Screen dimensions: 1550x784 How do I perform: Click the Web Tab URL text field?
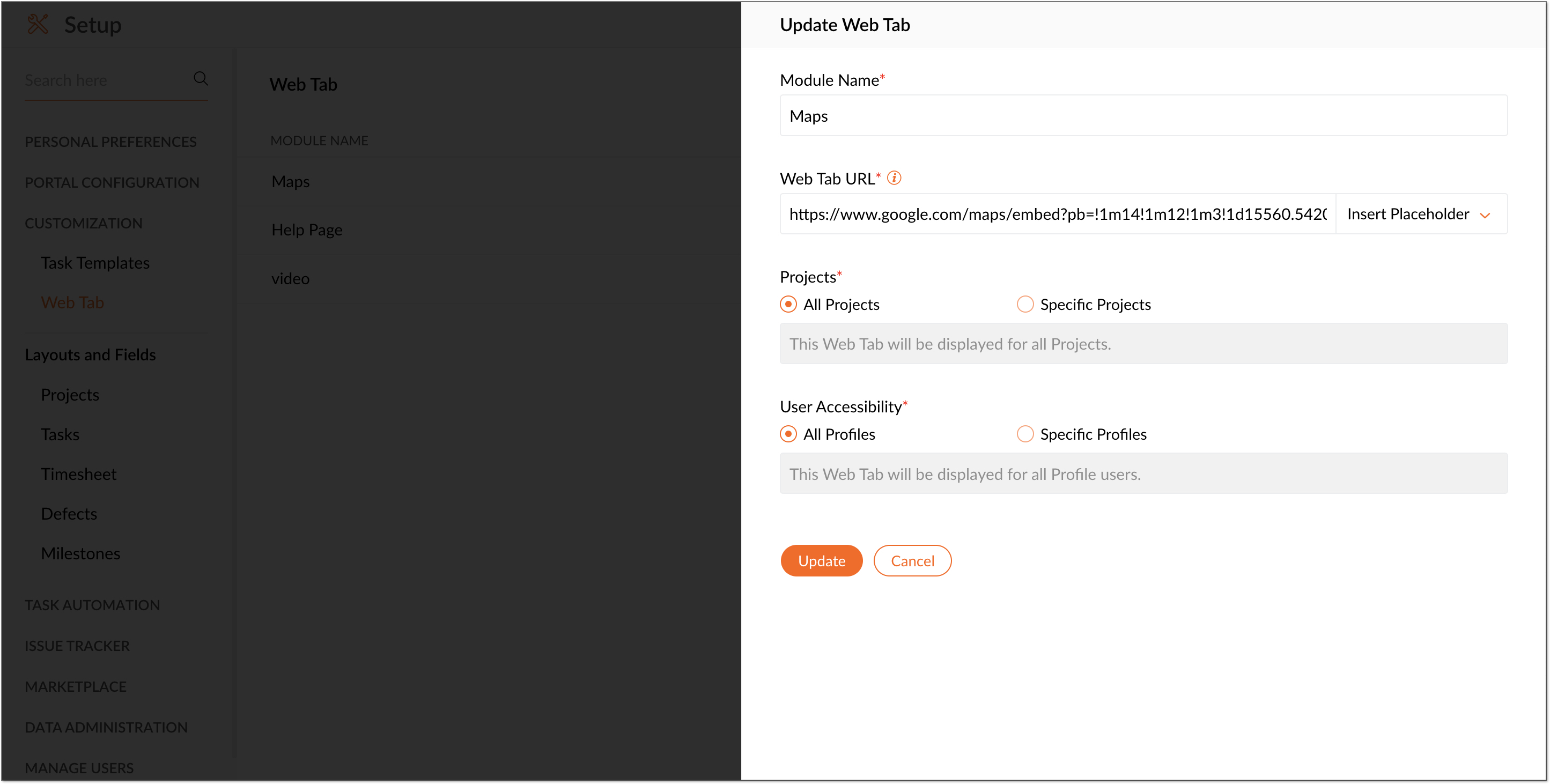coord(1058,214)
